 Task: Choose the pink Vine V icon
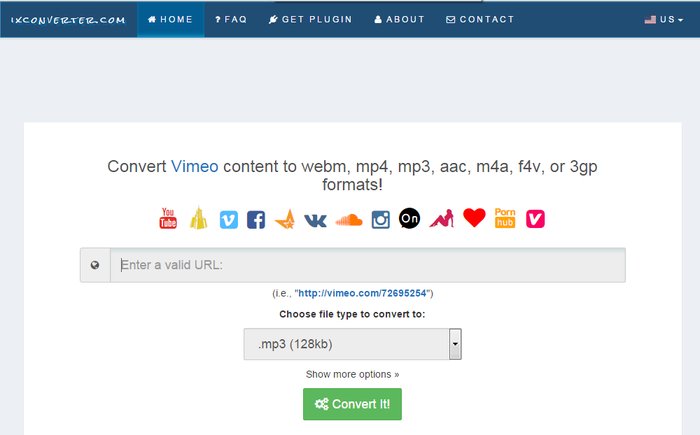click(x=535, y=219)
